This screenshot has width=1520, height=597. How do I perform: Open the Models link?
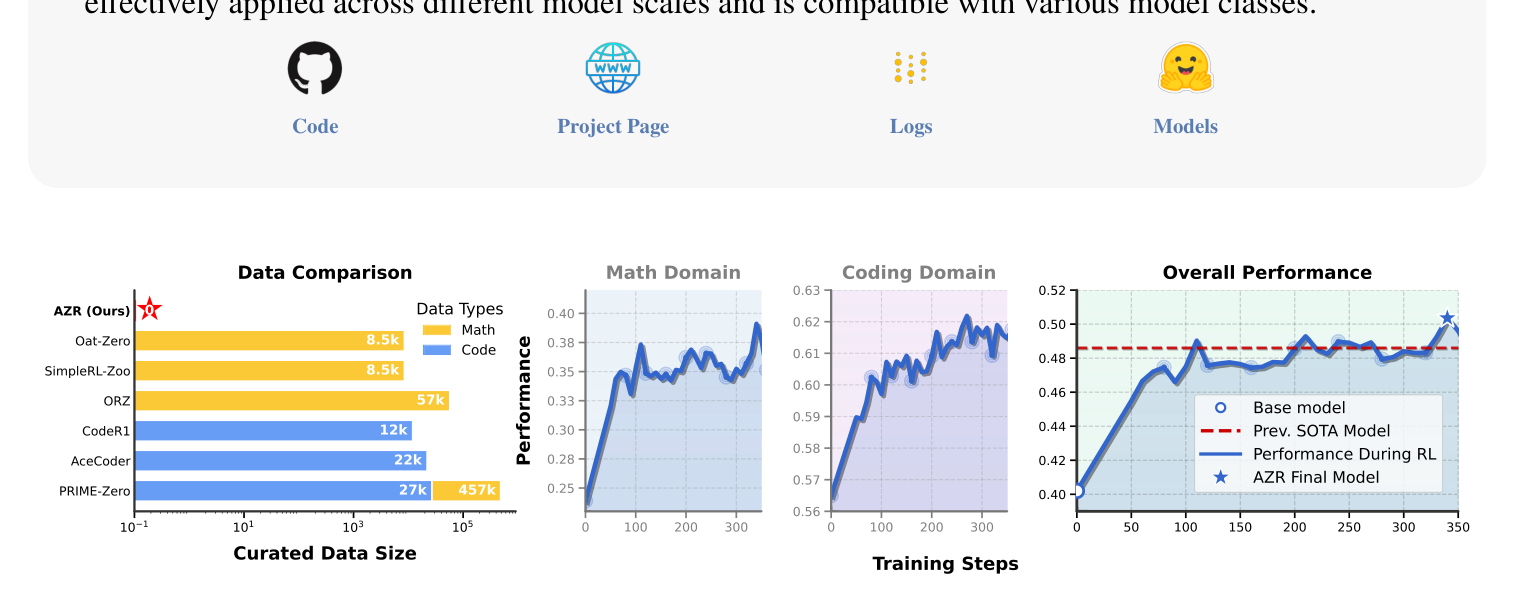1185,126
